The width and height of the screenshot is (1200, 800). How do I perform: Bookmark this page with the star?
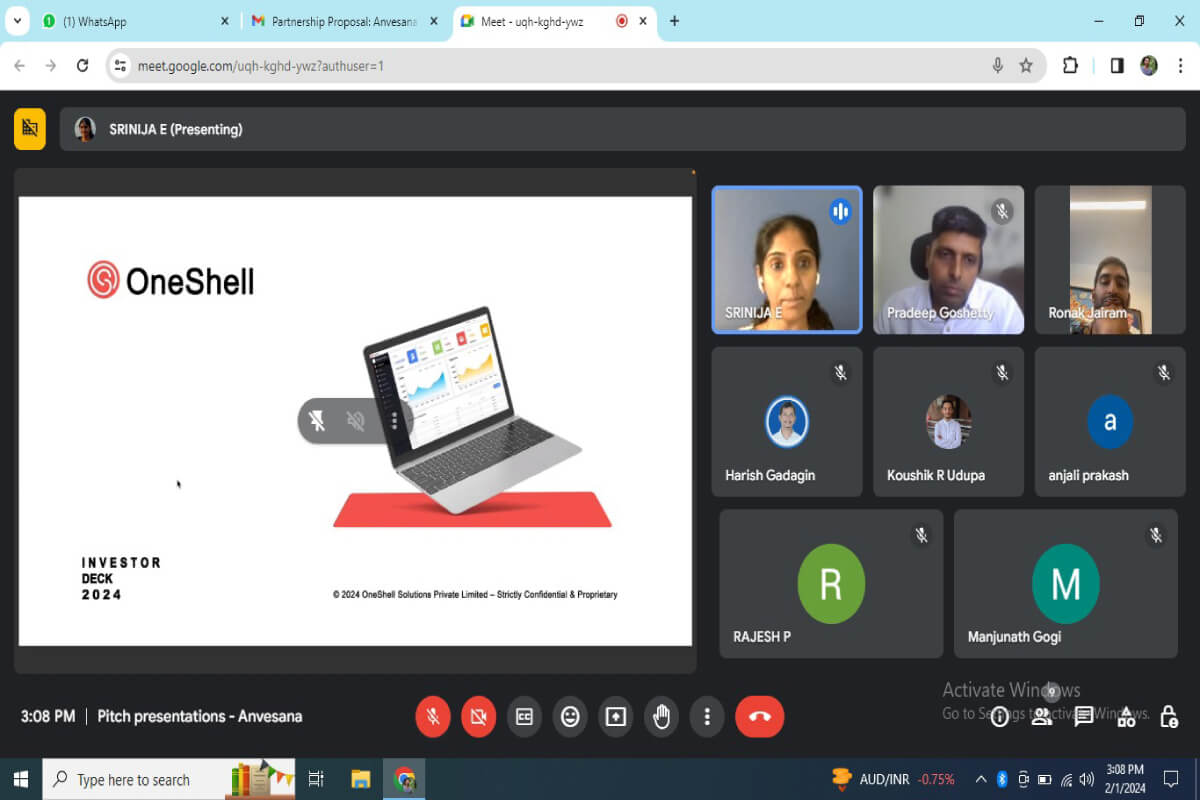click(1026, 66)
